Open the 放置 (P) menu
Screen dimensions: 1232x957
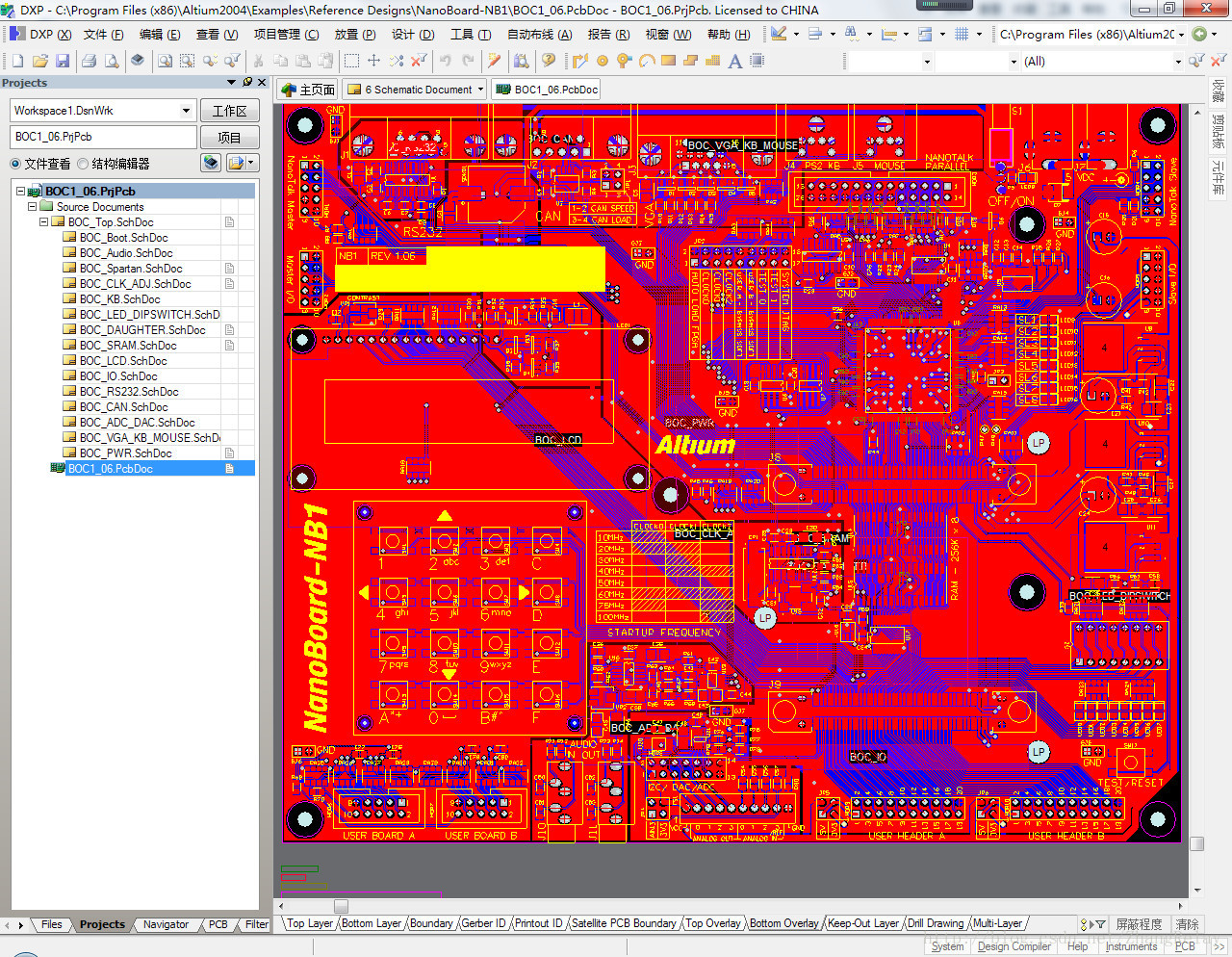tap(355, 34)
